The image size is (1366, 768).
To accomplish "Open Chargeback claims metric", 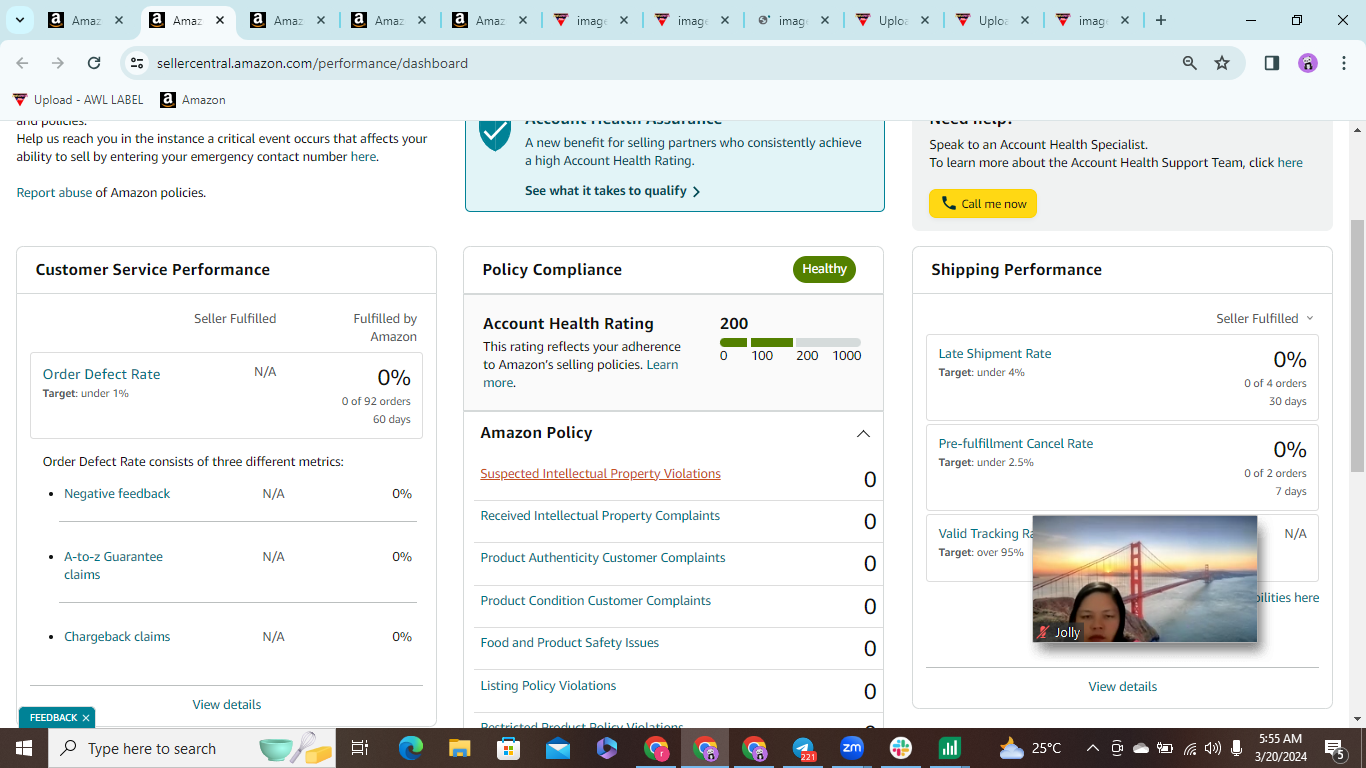I will click(117, 636).
